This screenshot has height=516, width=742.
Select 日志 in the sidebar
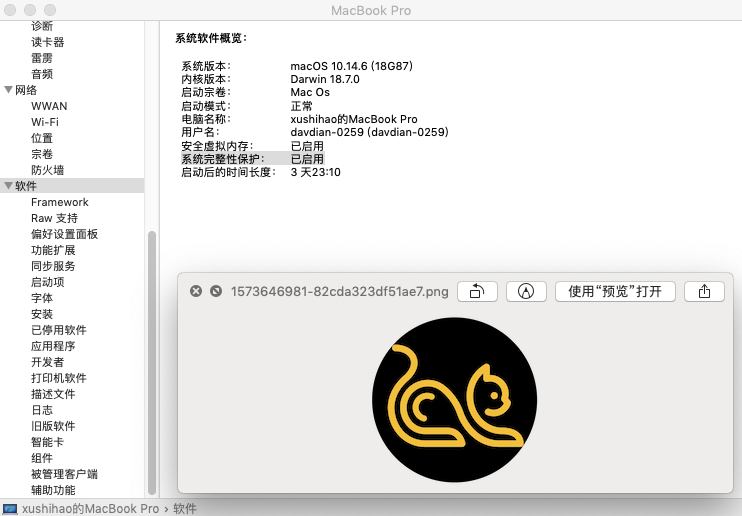point(41,410)
